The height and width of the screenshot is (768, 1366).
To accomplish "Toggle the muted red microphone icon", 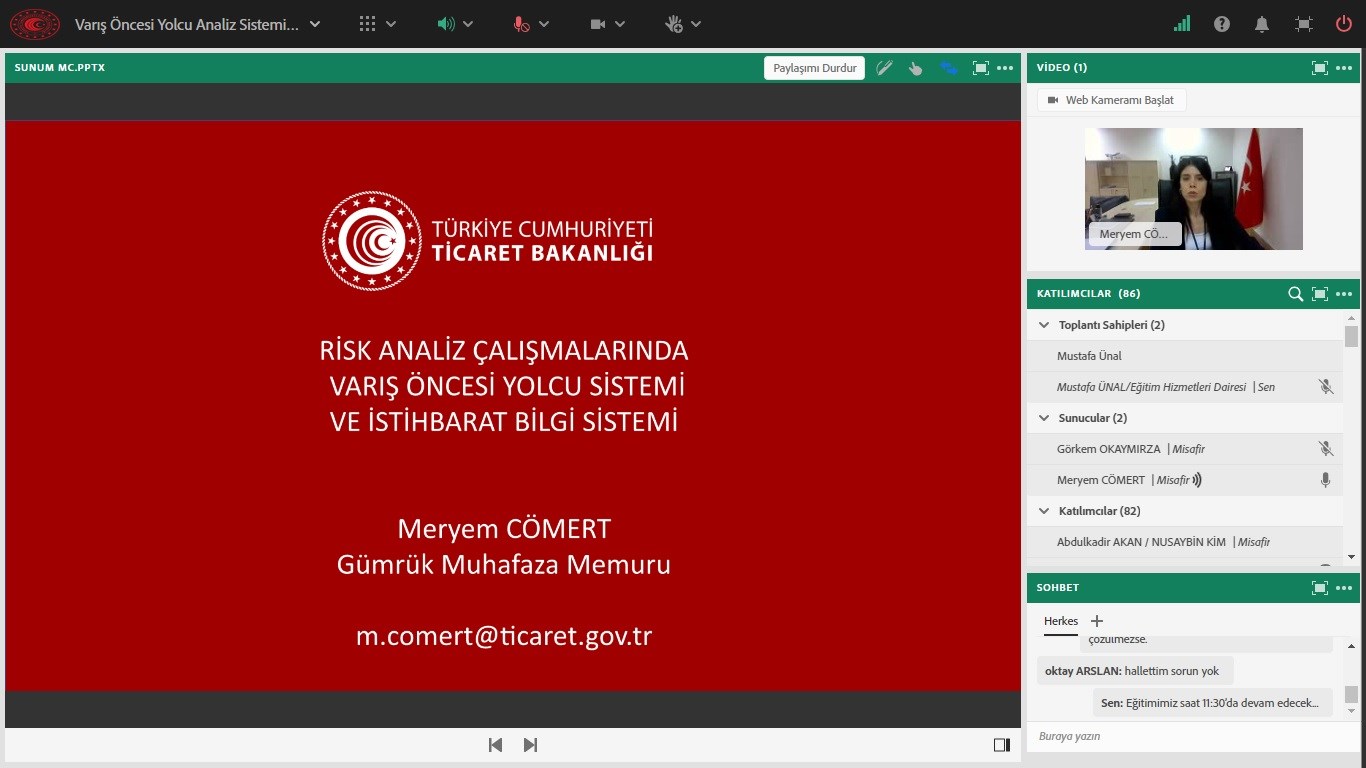I will (x=521, y=24).
